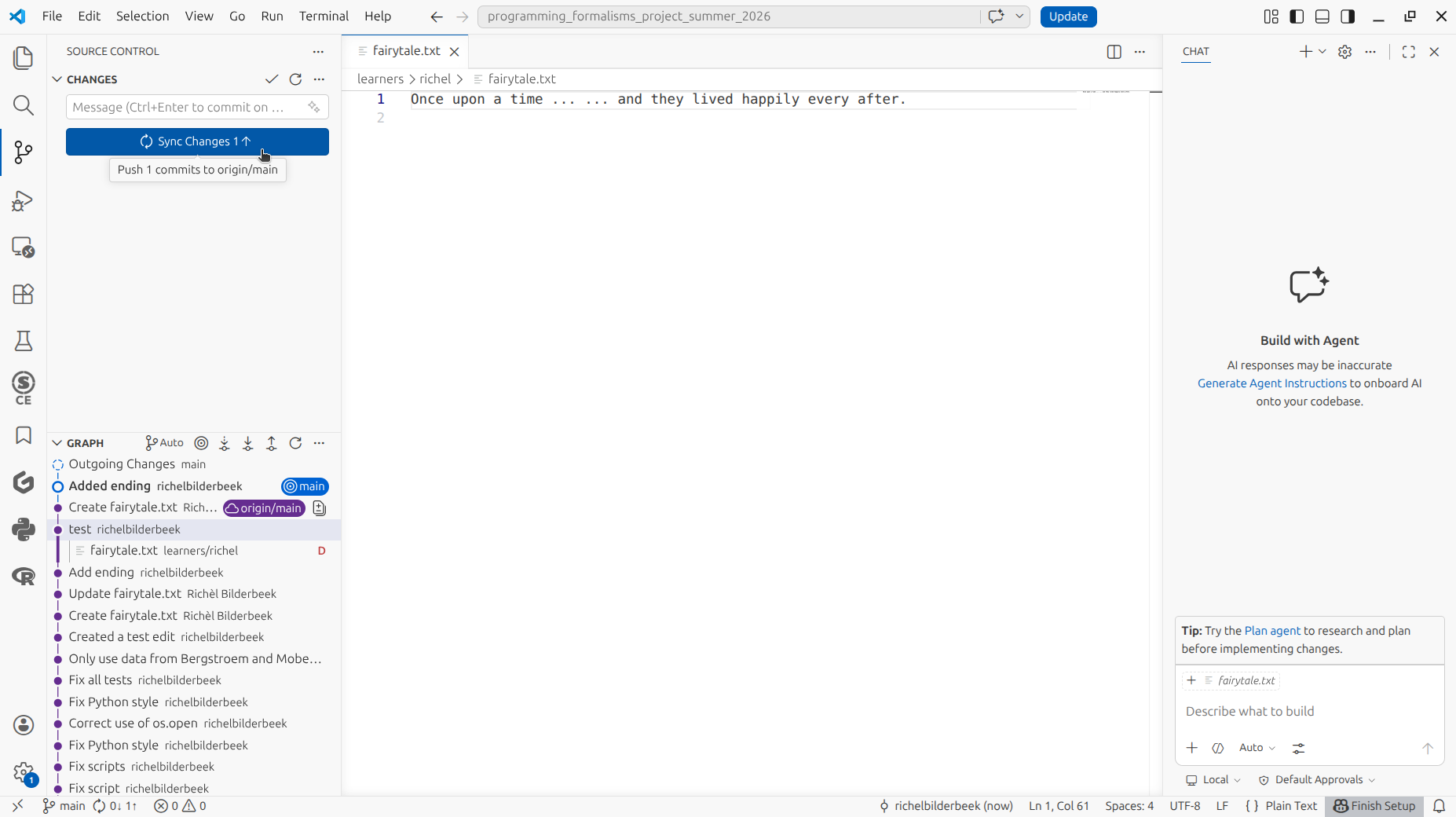This screenshot has height=817, width=1456.
Task: Select the CHAT panel tab
Action: click(x=1195, y=52)
